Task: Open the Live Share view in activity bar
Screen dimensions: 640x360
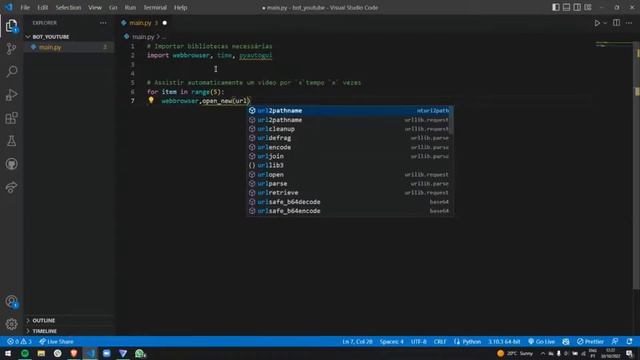Action: (x=11, y=187)
